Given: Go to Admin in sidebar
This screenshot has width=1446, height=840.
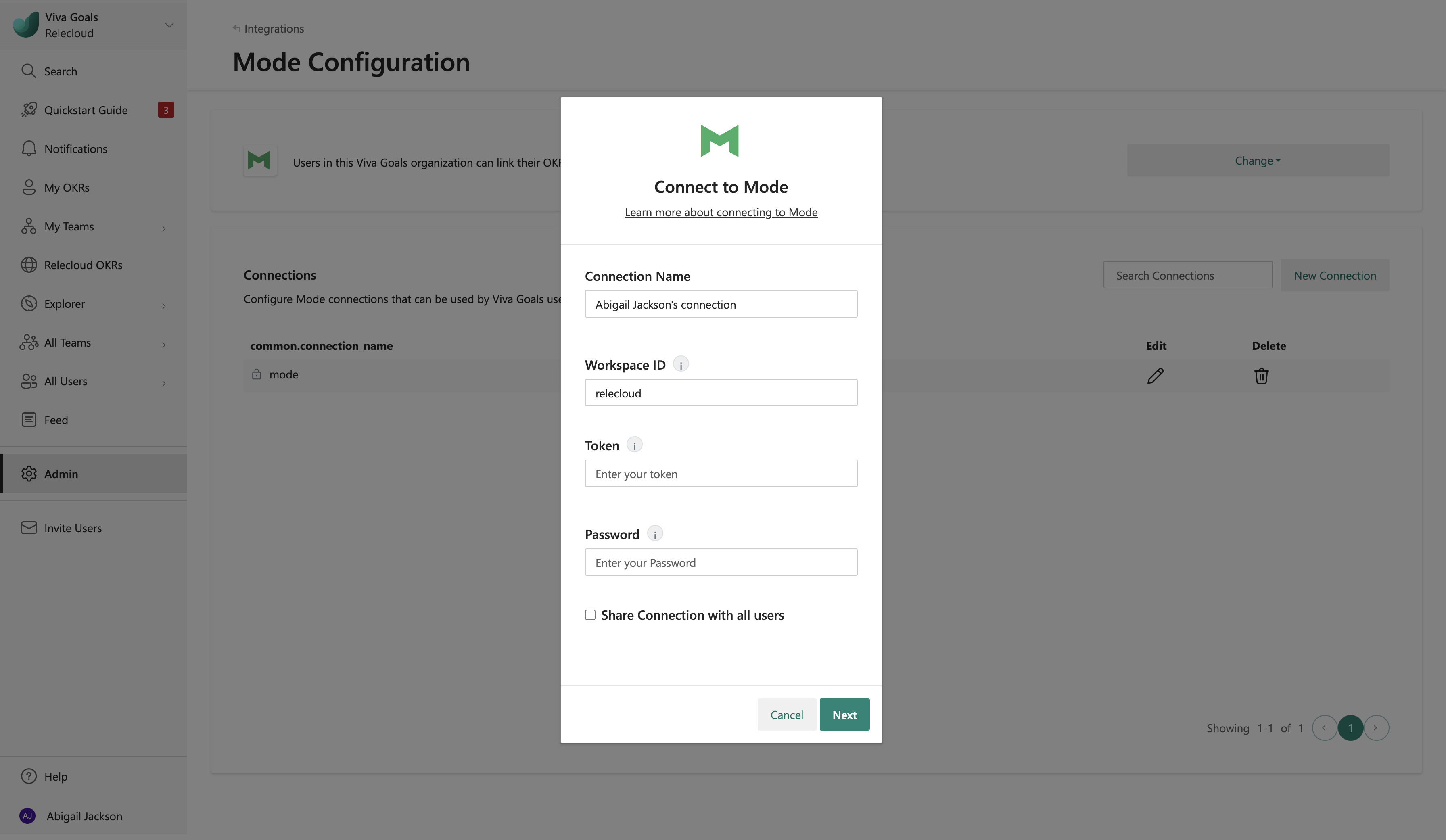Looking at the screenshot, I should click(61, 474).
